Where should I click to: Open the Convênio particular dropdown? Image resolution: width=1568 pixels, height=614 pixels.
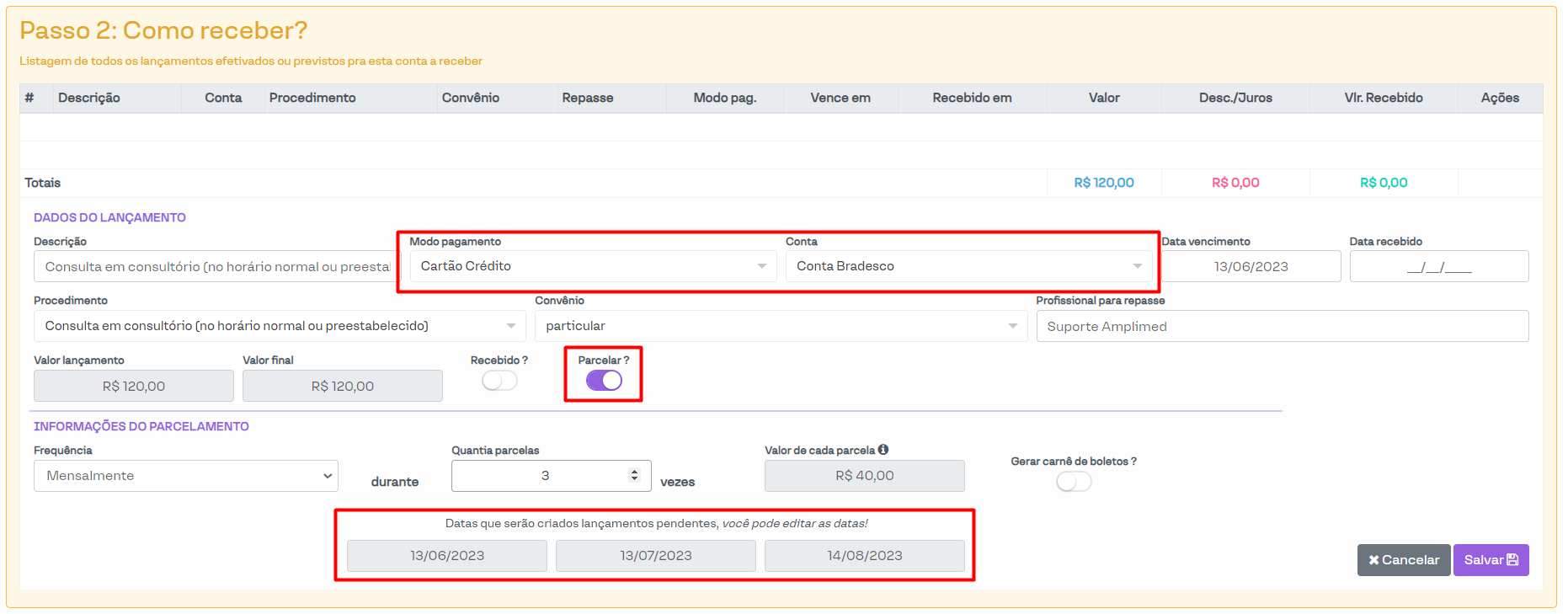pos(781,326)
